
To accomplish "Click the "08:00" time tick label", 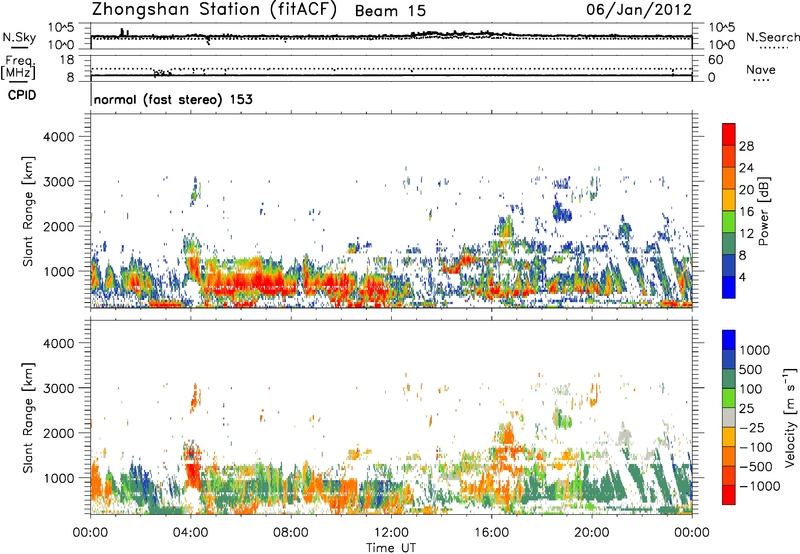I will [291, 533].
